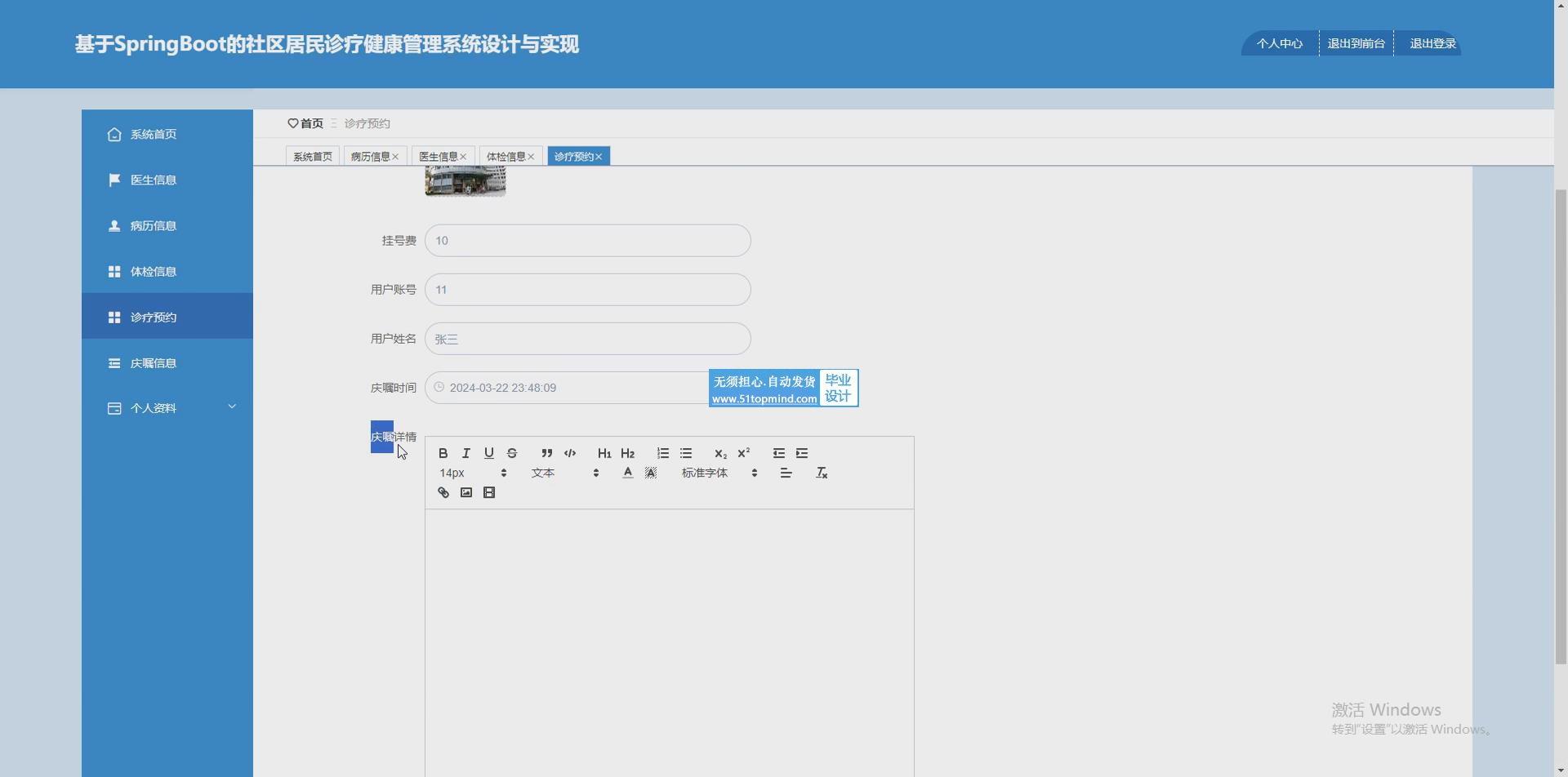Toggle underline formatting in the editor
The image size is (1568, 777).
488,453
